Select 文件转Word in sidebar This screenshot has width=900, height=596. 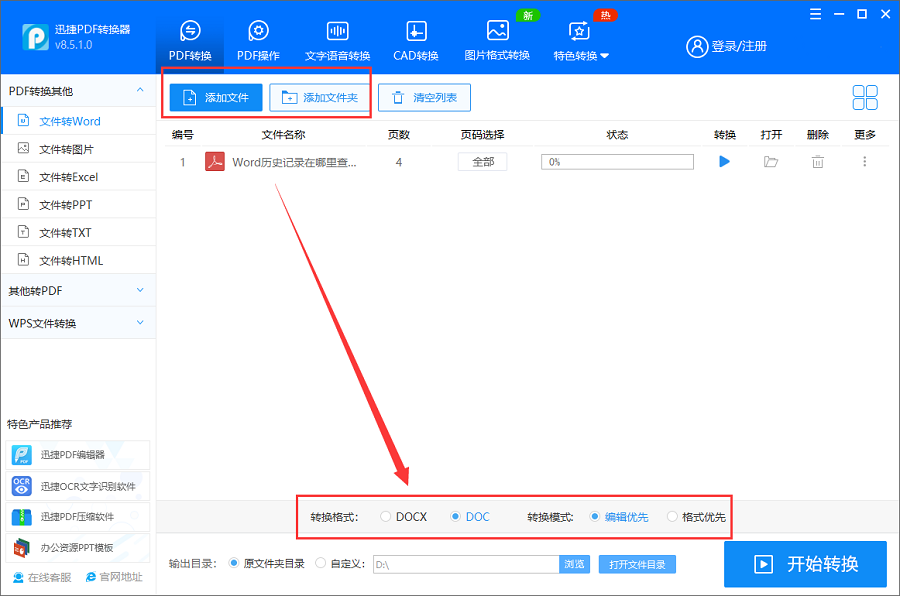[x=79, y=121]
